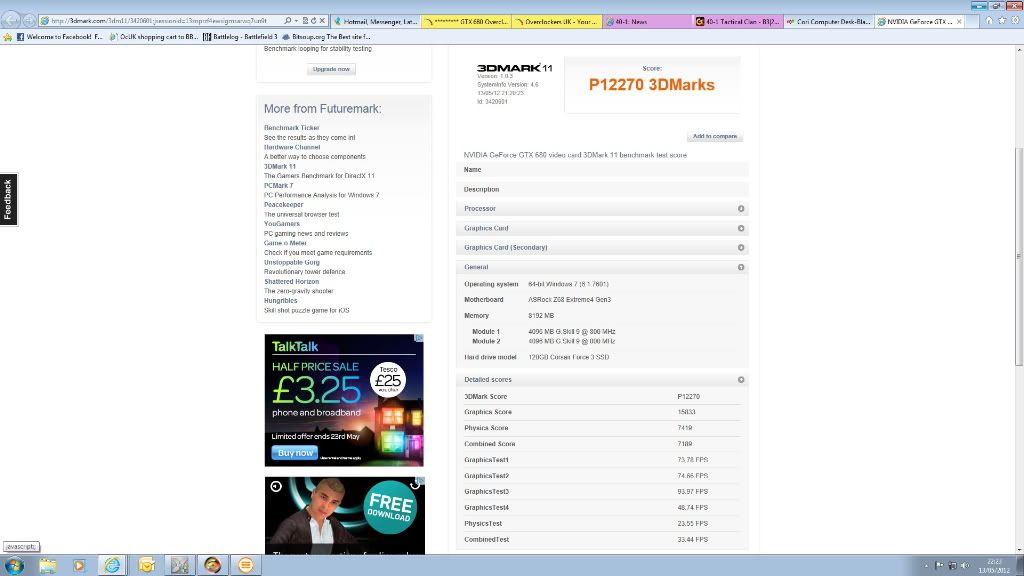
Task: Click the page vertical scrollbar thumb
Action: 1019,257
